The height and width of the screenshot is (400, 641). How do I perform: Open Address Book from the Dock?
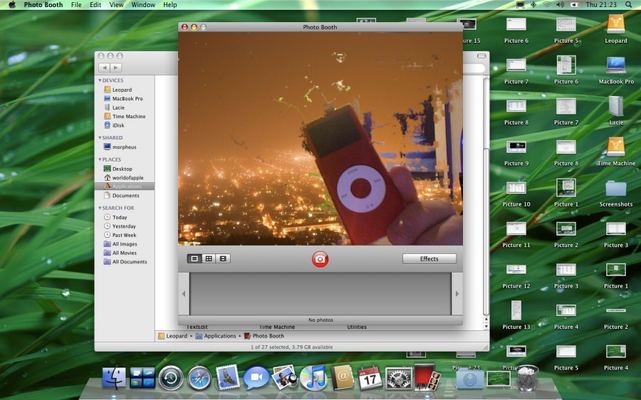(342, 378)
